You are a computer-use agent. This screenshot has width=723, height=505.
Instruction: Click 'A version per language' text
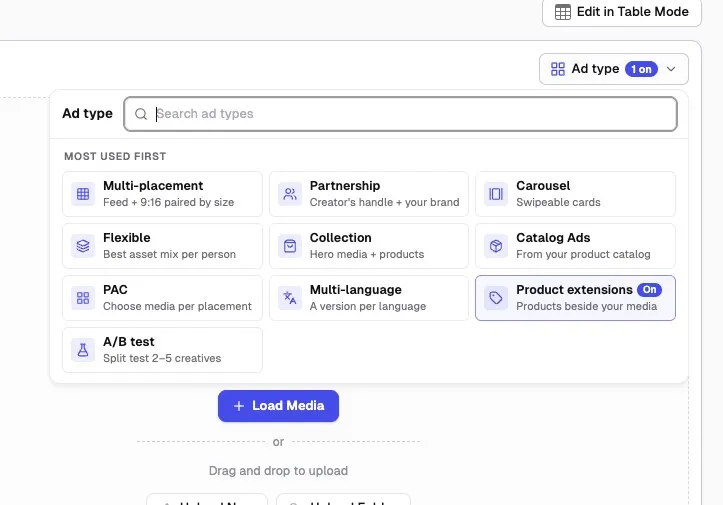(367, 307)
